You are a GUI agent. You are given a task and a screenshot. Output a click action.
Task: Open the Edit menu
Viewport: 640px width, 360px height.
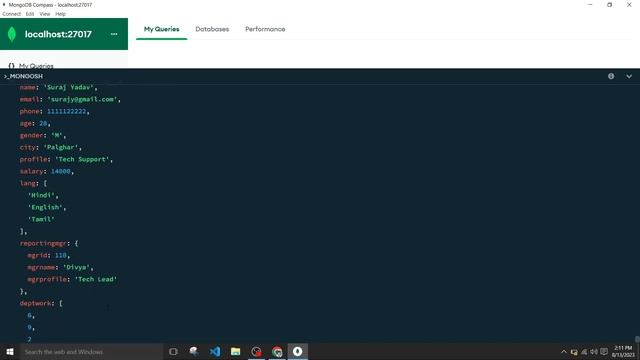pyautogui.click(x=30, y=14)
